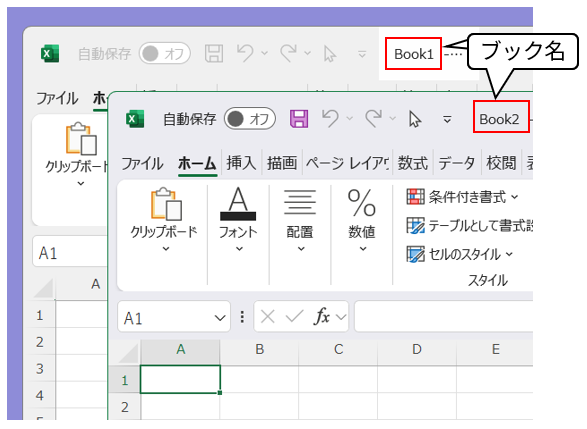Click the Excel logo in Book1 window
Viewport: 587px width, 429px height.
point(50,54)
